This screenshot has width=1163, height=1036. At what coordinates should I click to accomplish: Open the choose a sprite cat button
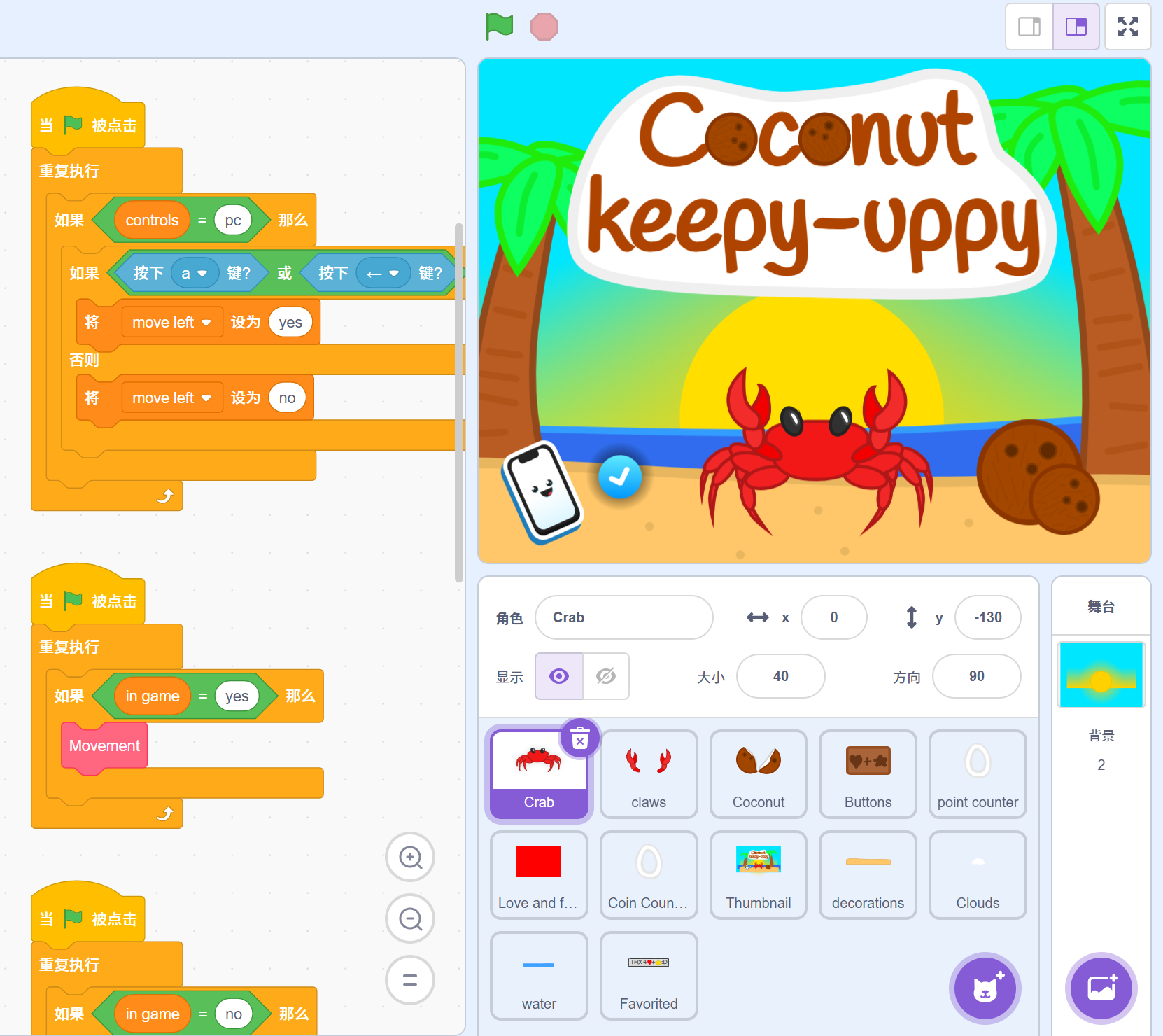(985, 988)
